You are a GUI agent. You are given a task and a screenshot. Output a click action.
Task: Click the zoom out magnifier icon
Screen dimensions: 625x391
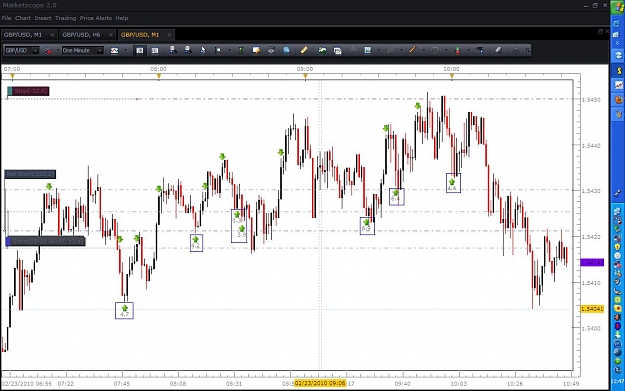(x=188, y=50)
